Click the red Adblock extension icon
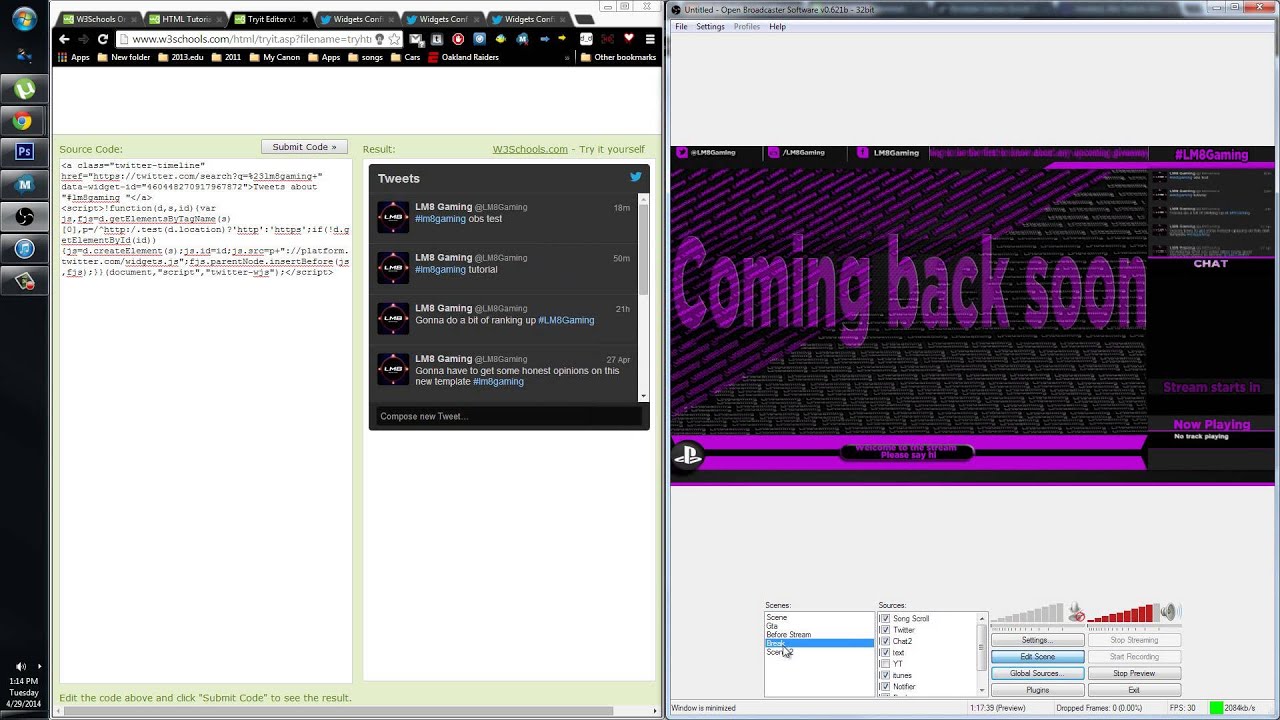Screen dimensions: 1280x720 (x=458, y=39)
